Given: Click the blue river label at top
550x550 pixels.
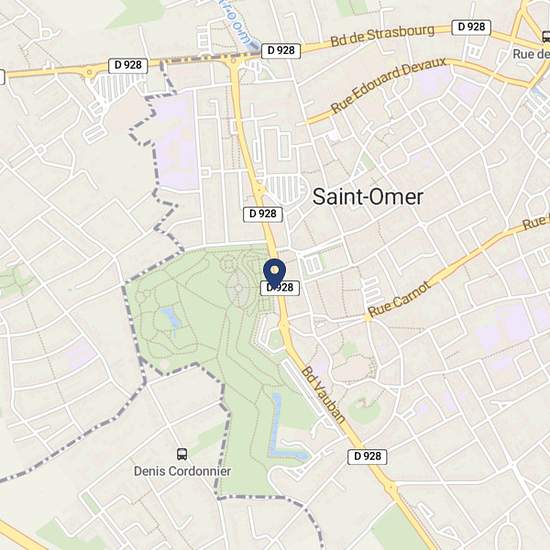Looking at the screenshot, I should point(239,23).
